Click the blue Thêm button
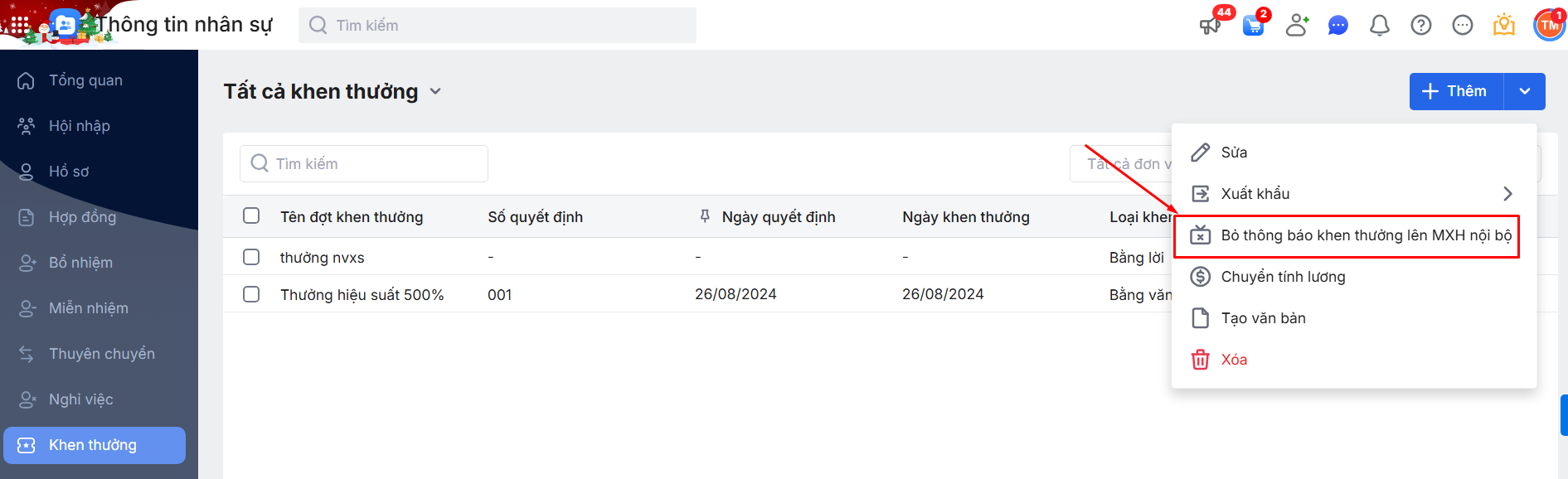The image size is (1568, 479). pyautogui.click(x=1456, y=91)
